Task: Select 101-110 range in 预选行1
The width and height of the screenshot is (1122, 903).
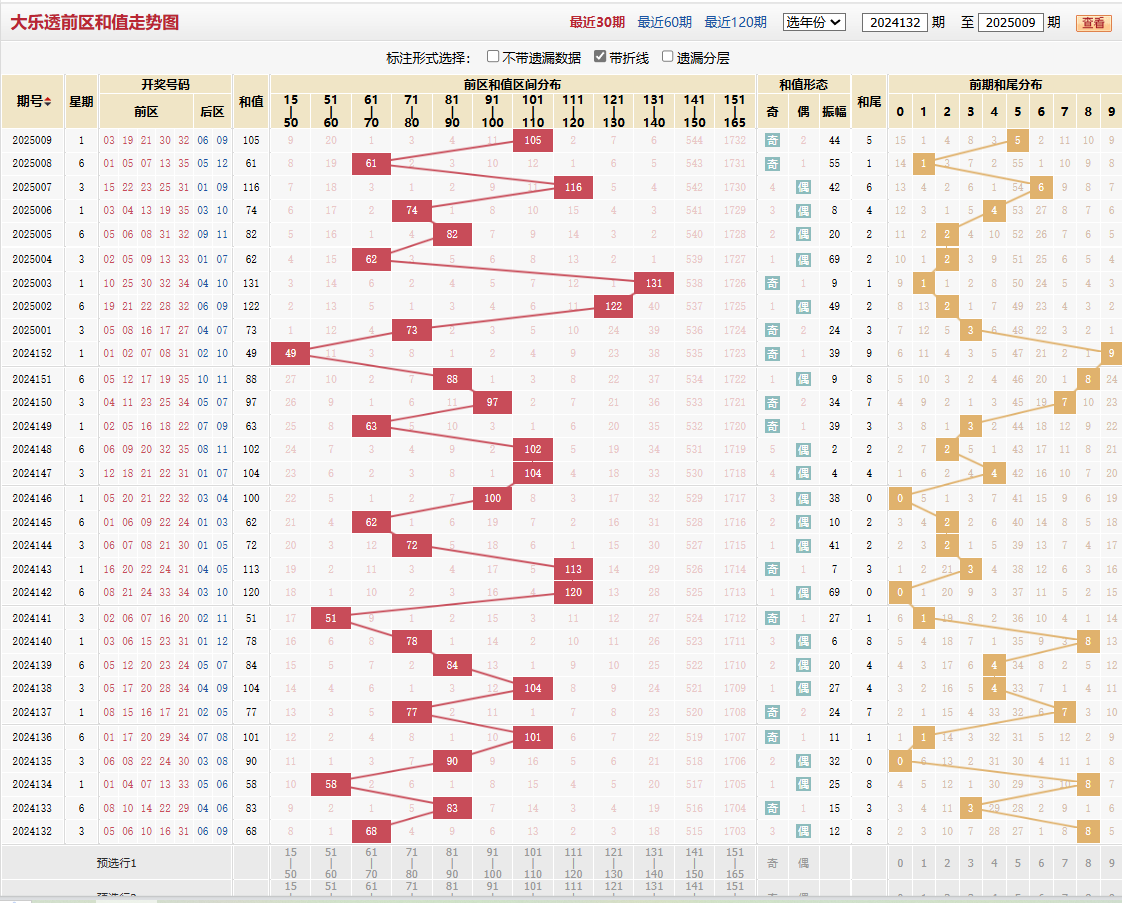Action: pos(532,863)
